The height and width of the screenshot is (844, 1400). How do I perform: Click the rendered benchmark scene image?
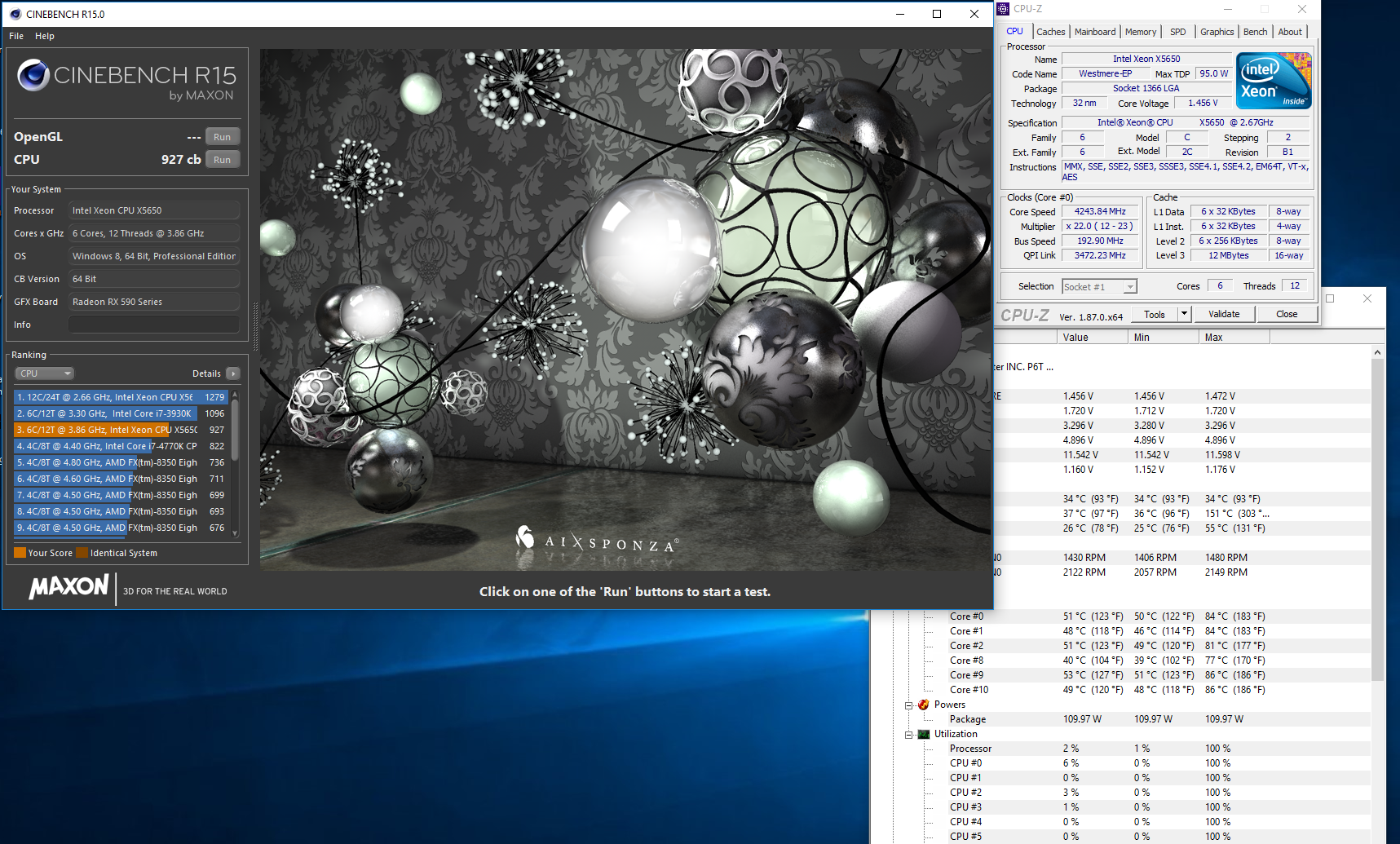tap(625, 310)
